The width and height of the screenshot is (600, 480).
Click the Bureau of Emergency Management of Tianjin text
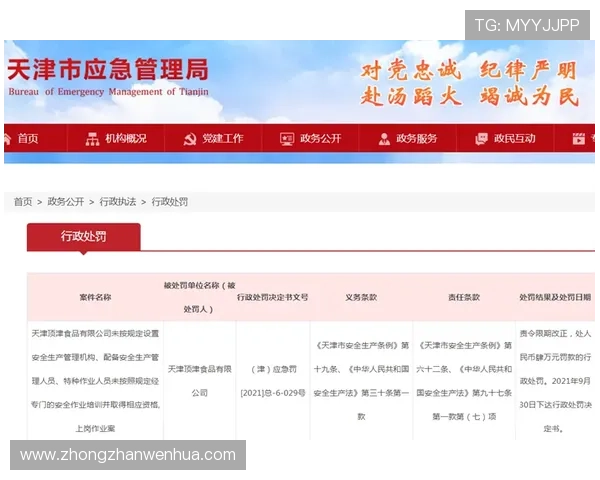click(108, 92)
